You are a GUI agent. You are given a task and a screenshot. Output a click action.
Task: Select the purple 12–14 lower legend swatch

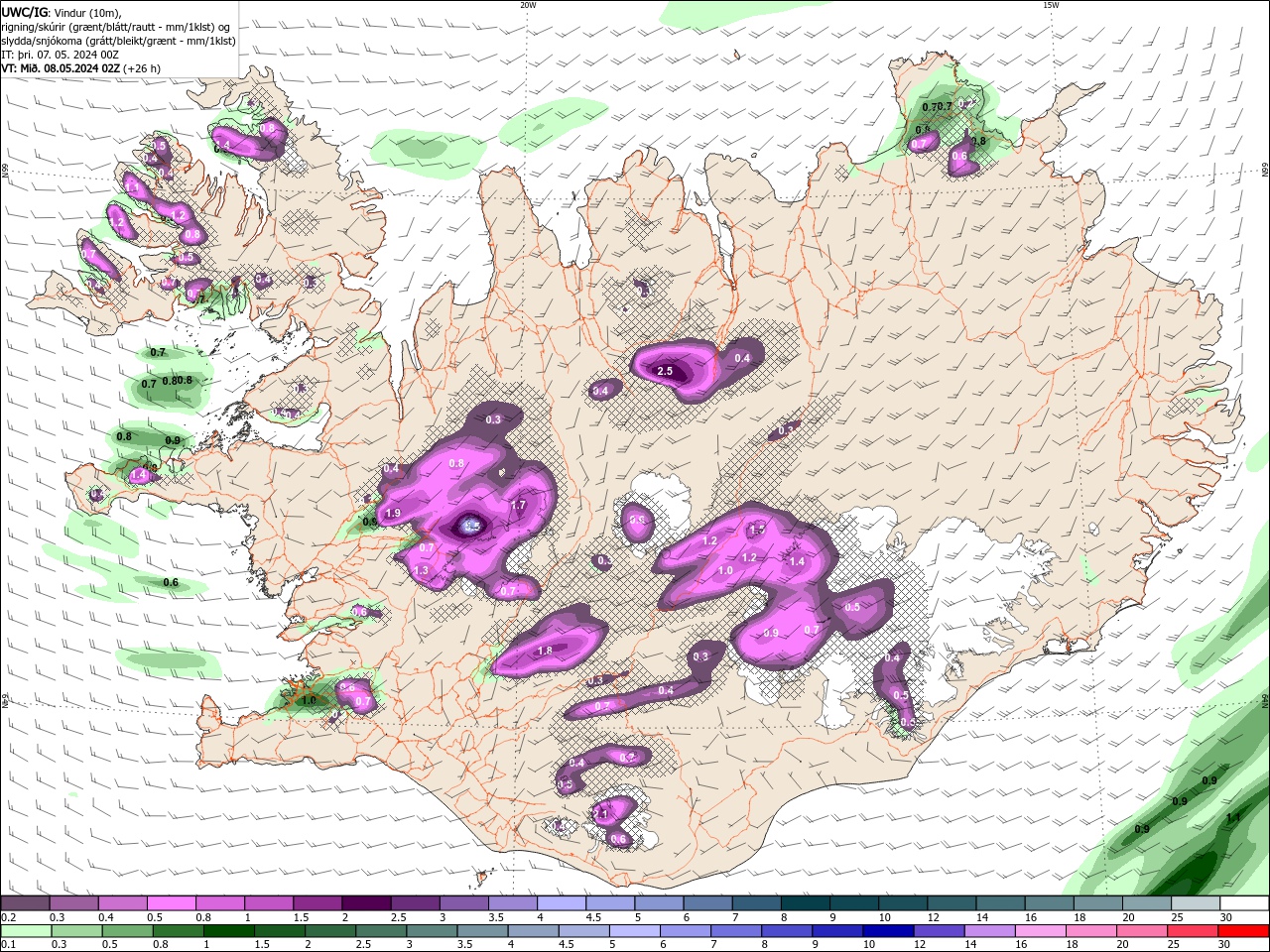(x=940, y=931)
